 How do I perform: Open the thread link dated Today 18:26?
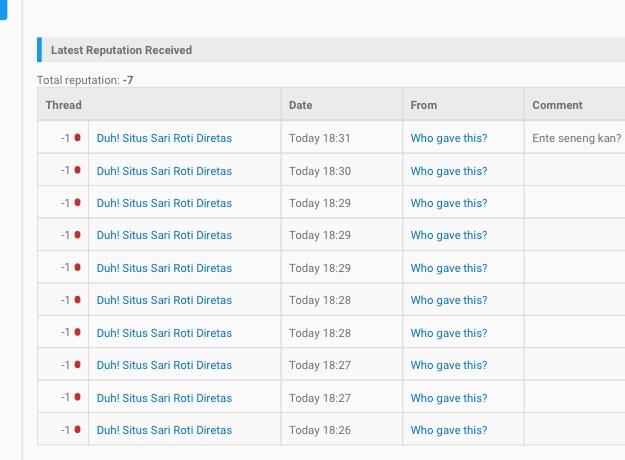tap(164, 430)
